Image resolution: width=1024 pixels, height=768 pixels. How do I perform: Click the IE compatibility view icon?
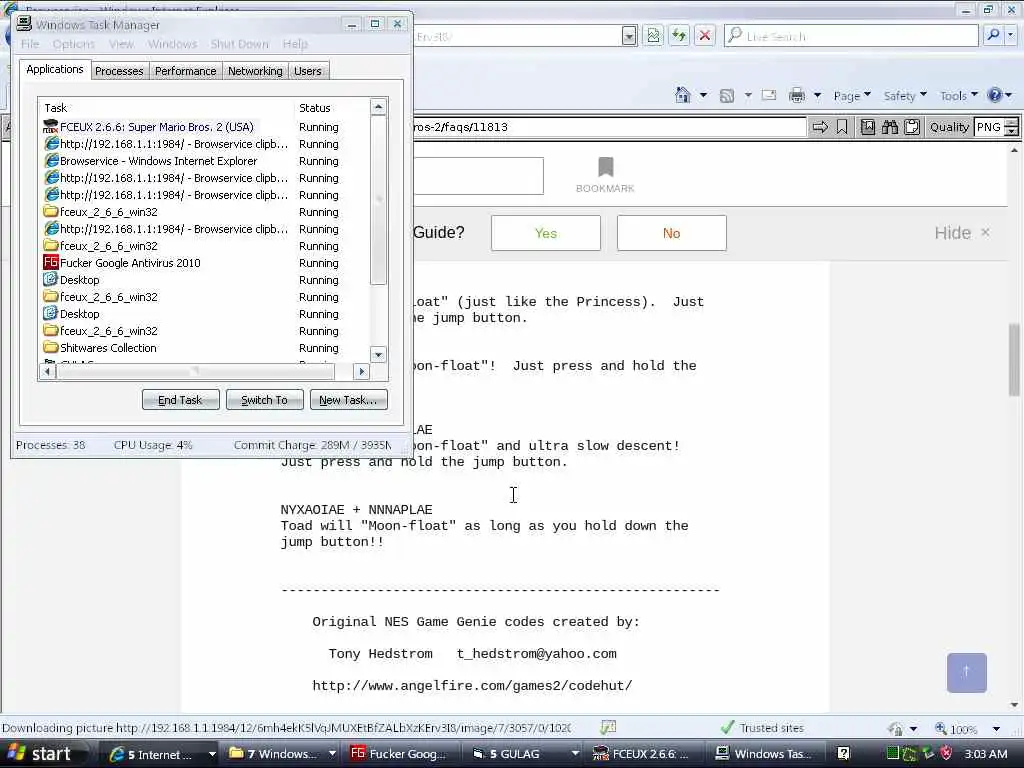pyautogui.click(x=653, y=35)
